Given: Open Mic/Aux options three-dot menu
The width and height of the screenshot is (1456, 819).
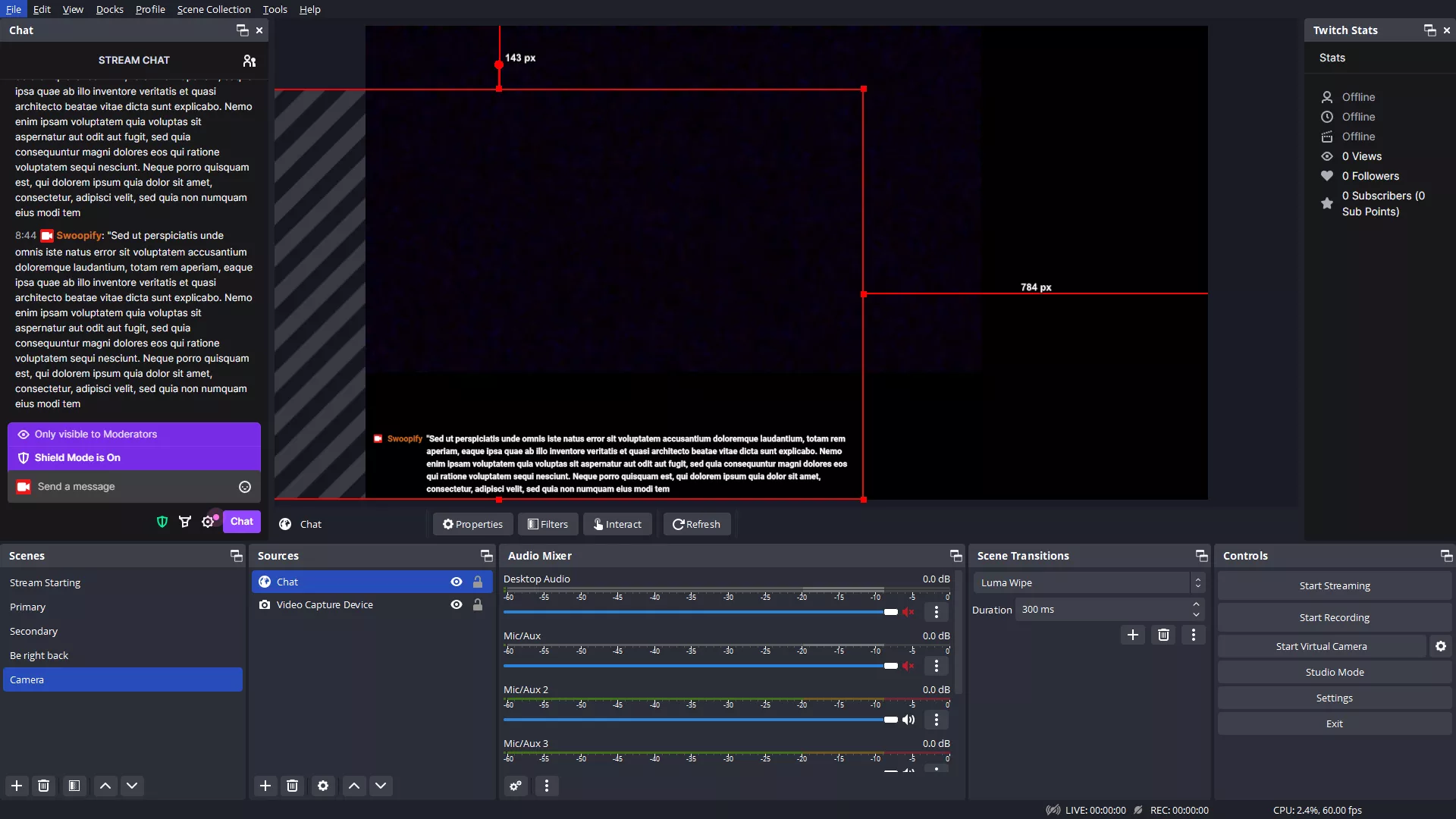Looking at the screenshot, I should [937, 666].
